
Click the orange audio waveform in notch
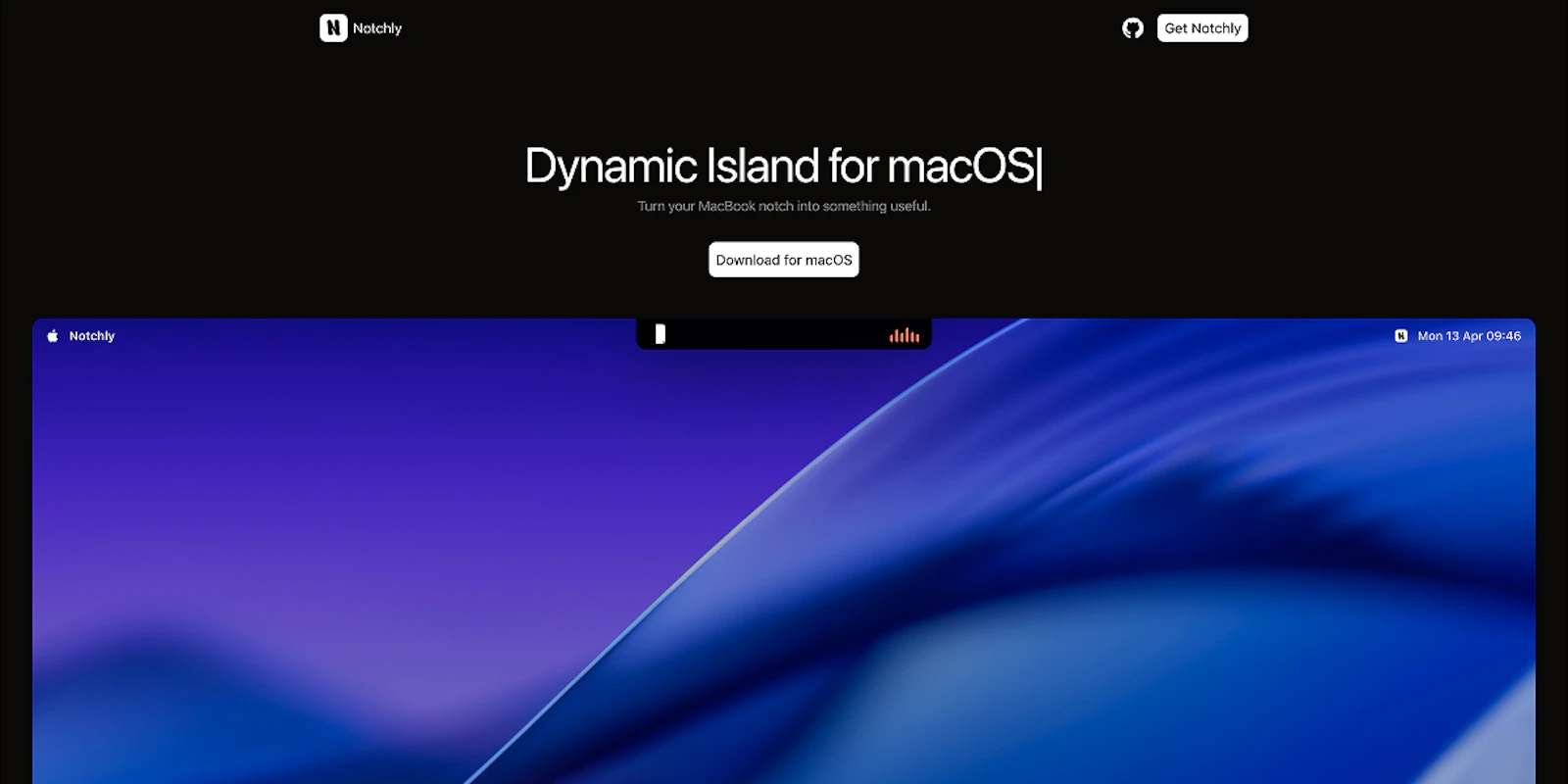904,335
